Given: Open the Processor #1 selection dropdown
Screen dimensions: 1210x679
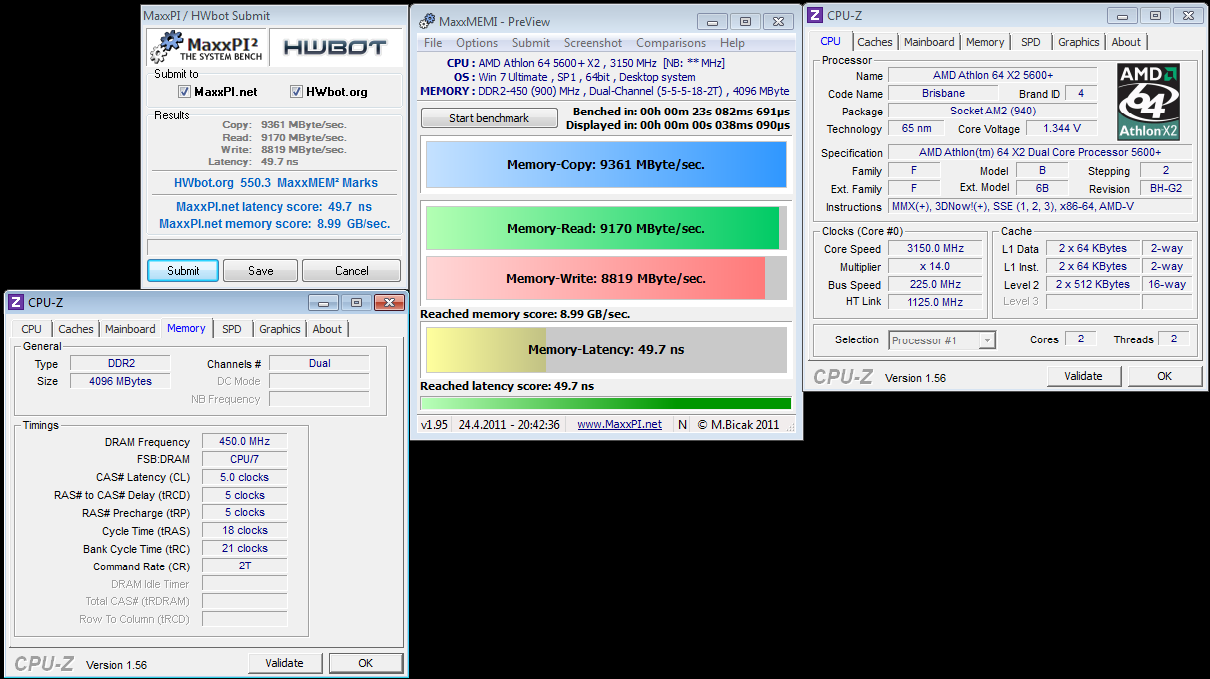Looking at the screenshot, I should pos(942,340).
